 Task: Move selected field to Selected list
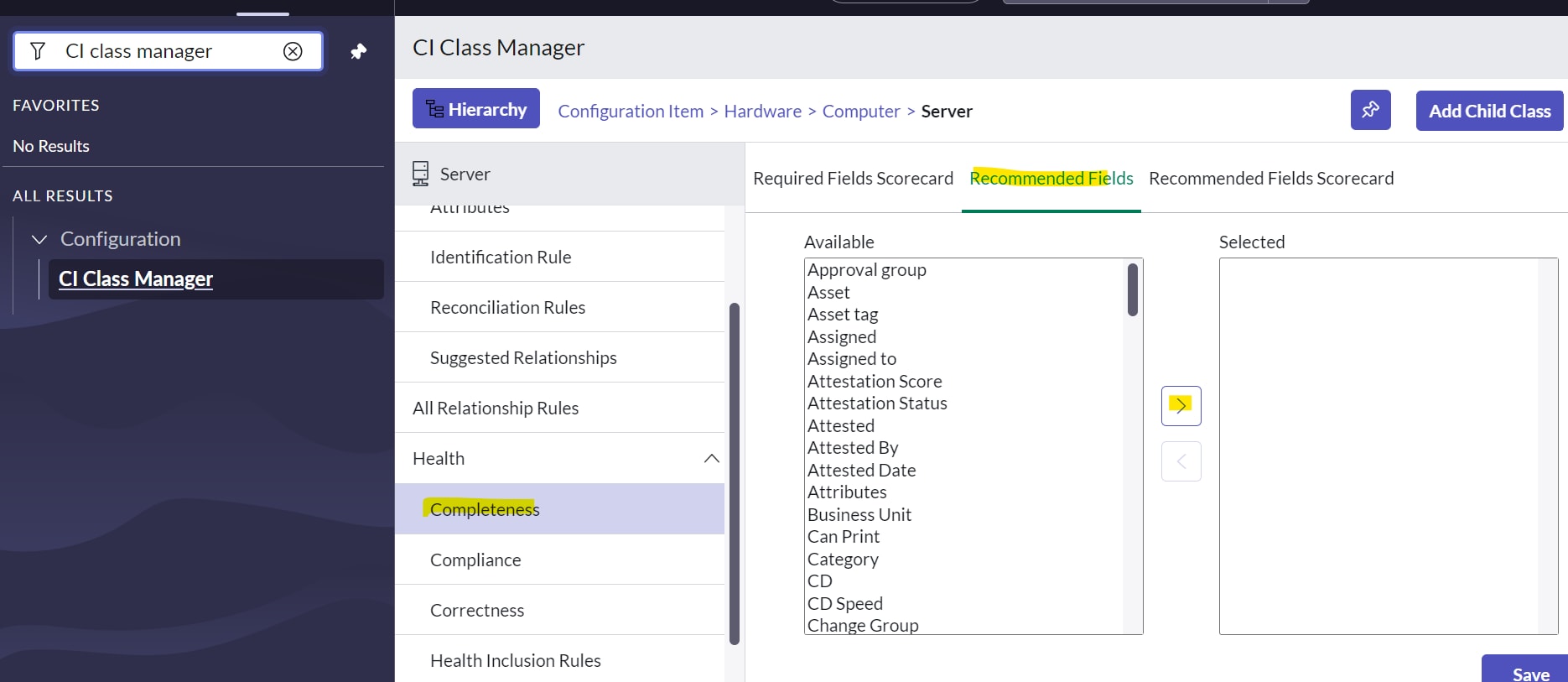1181,406
